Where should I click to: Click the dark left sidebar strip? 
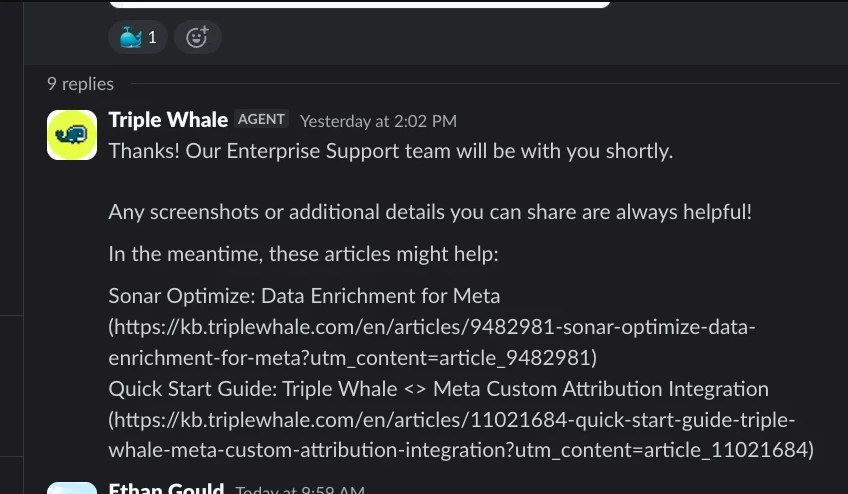(x=11, y=247)
